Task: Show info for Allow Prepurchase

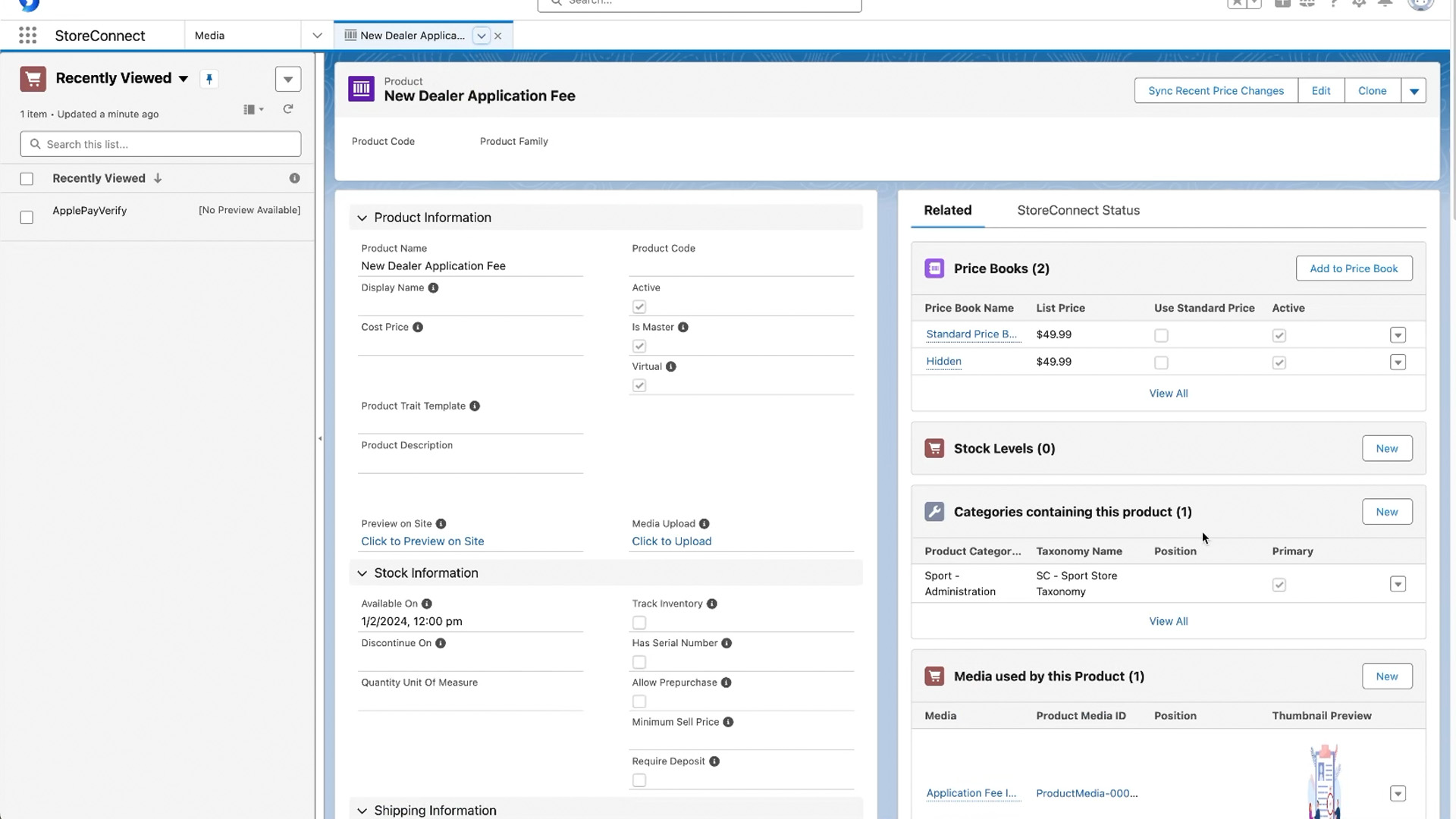Action: pyautogui.click(x=726, y=683)
